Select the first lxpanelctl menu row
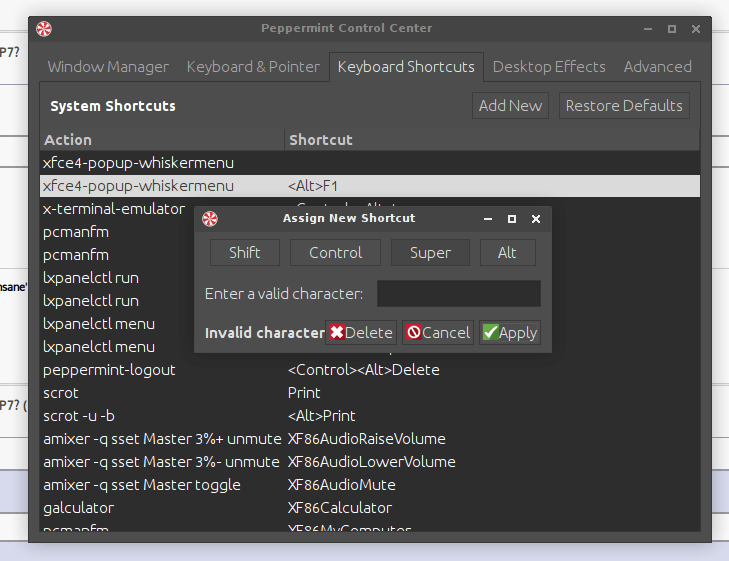The image size is (729, 561). (x=117, y=324)
